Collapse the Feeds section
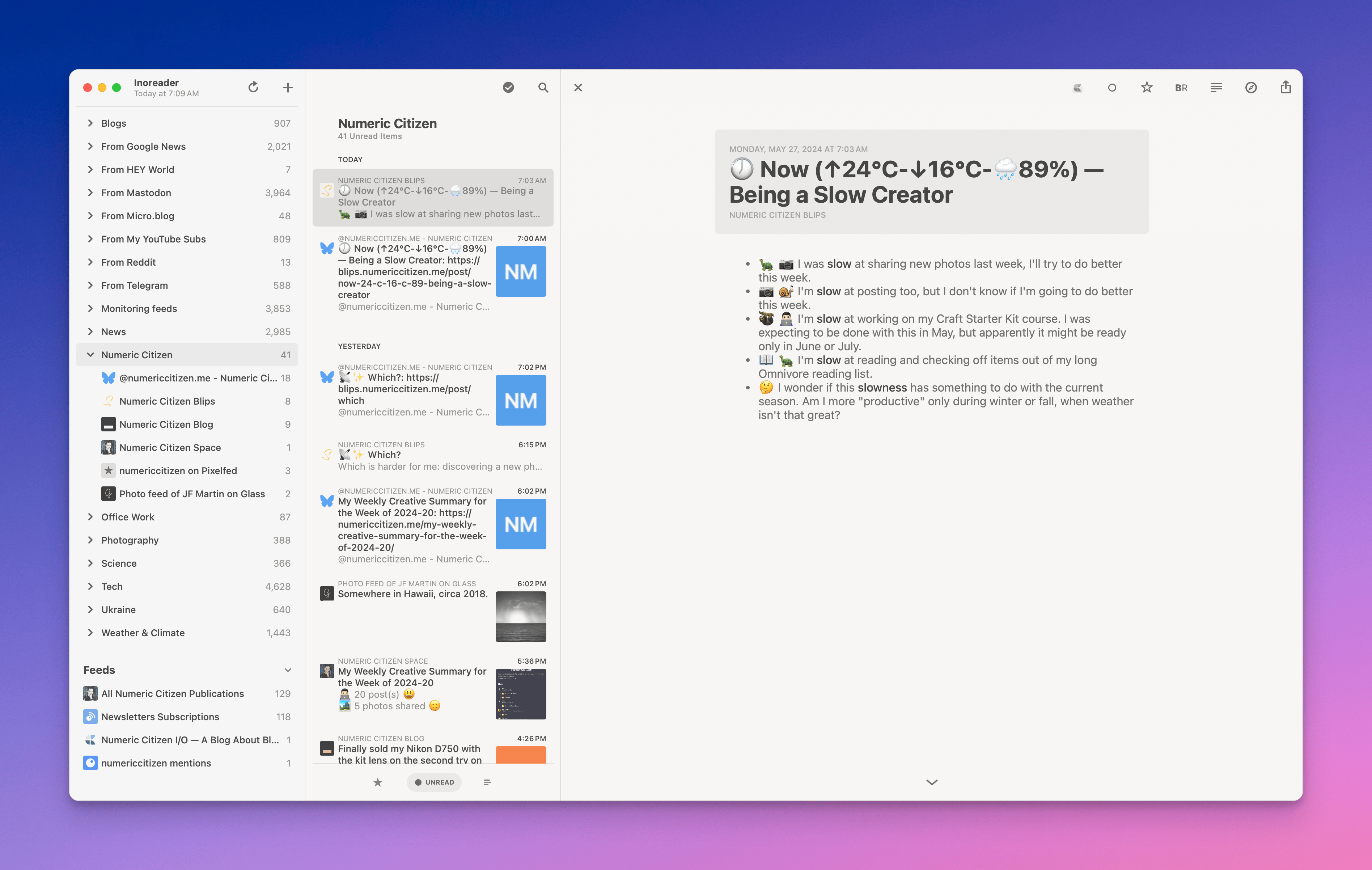The image size is (1372, 870). [288, 670]
